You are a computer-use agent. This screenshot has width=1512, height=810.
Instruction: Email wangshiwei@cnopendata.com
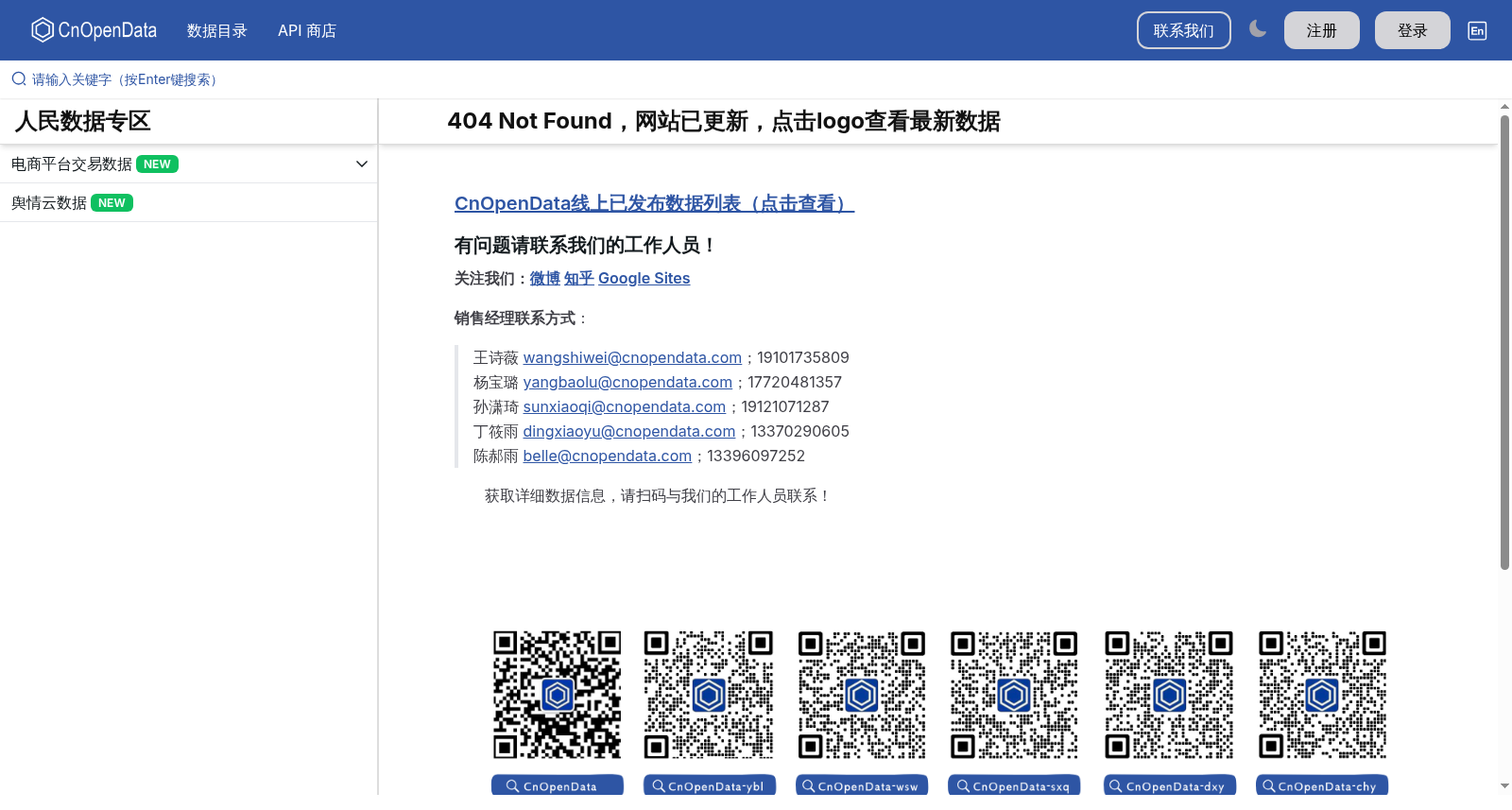click(632, 357)
